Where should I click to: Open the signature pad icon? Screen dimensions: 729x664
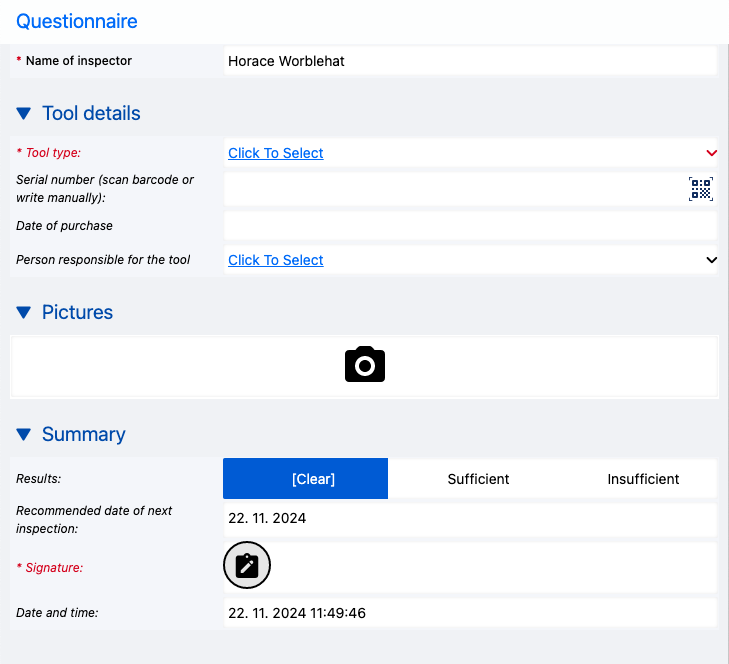click(x=247, y=565)
